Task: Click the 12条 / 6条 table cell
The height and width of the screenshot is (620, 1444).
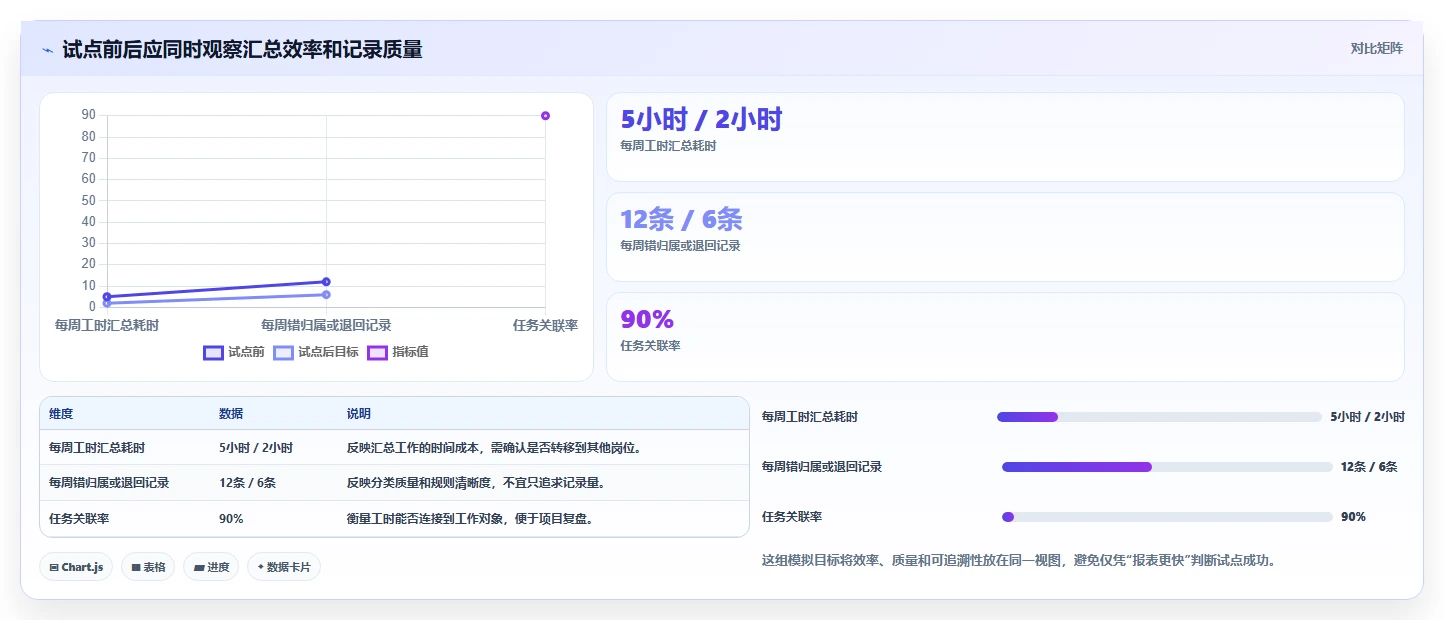Action: point(248,483)
